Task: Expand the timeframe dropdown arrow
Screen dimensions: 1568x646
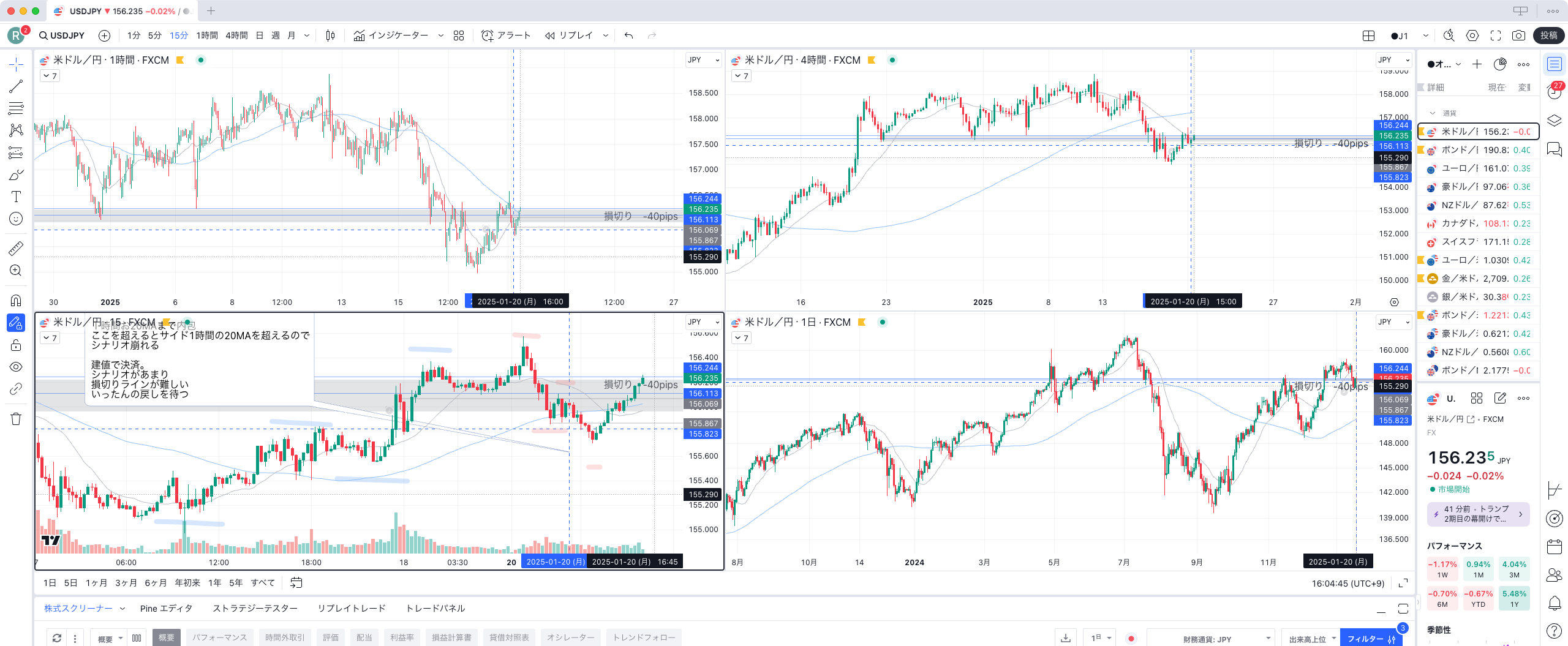Action: pos(307,36)
